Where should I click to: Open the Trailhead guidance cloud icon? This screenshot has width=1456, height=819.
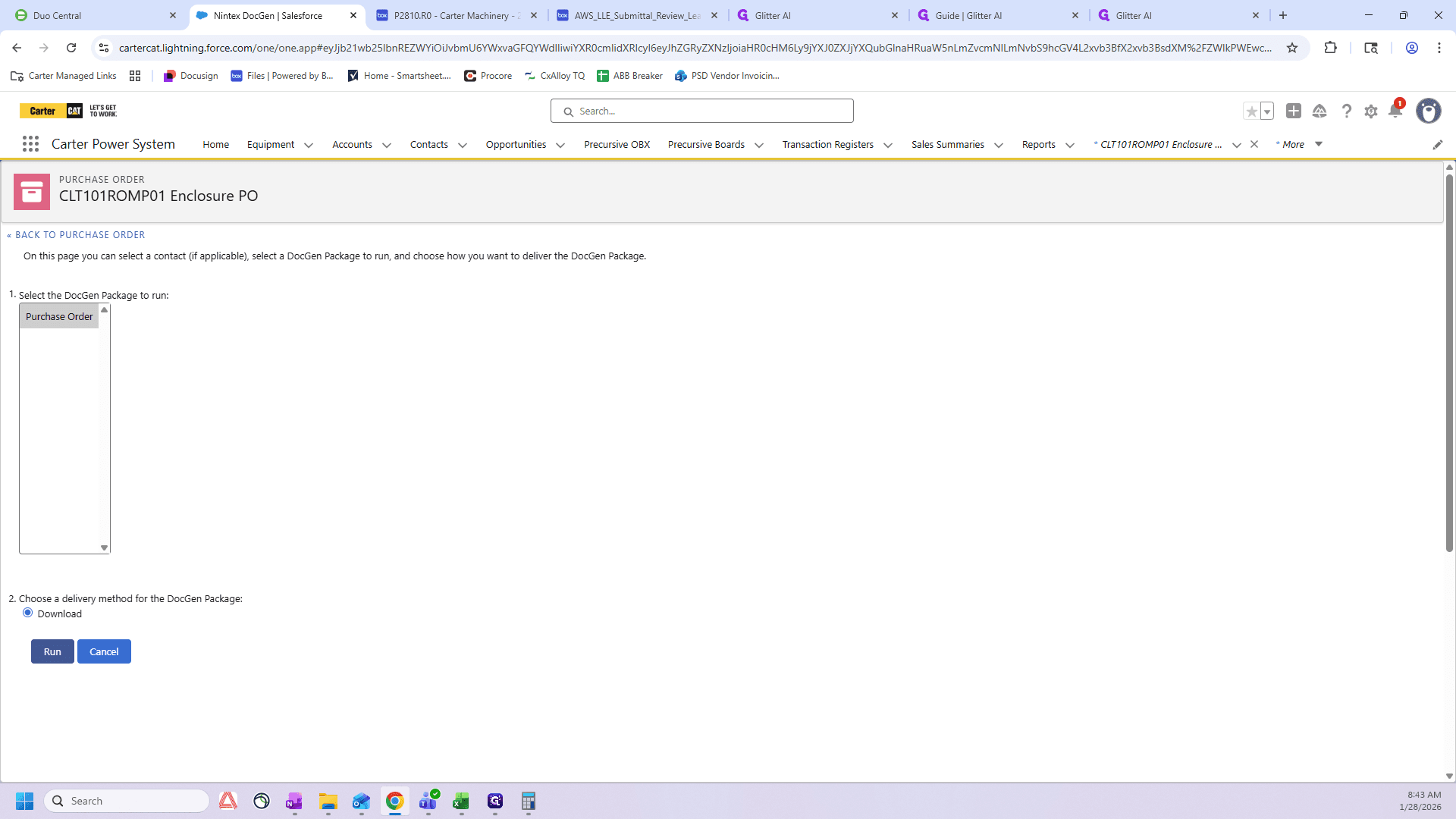tap(1319, 111)
